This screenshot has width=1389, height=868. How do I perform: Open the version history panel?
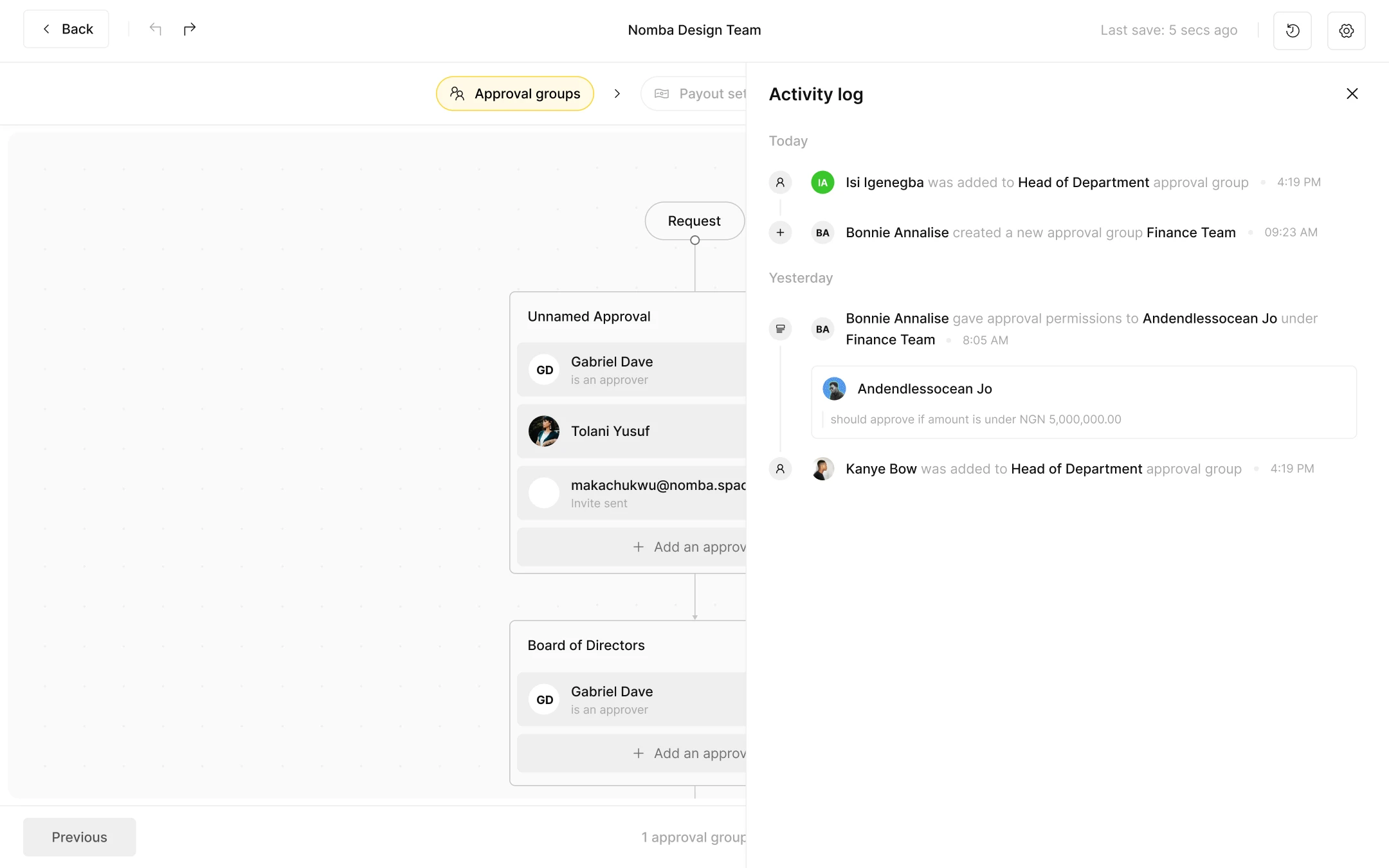pos(1293,30)
